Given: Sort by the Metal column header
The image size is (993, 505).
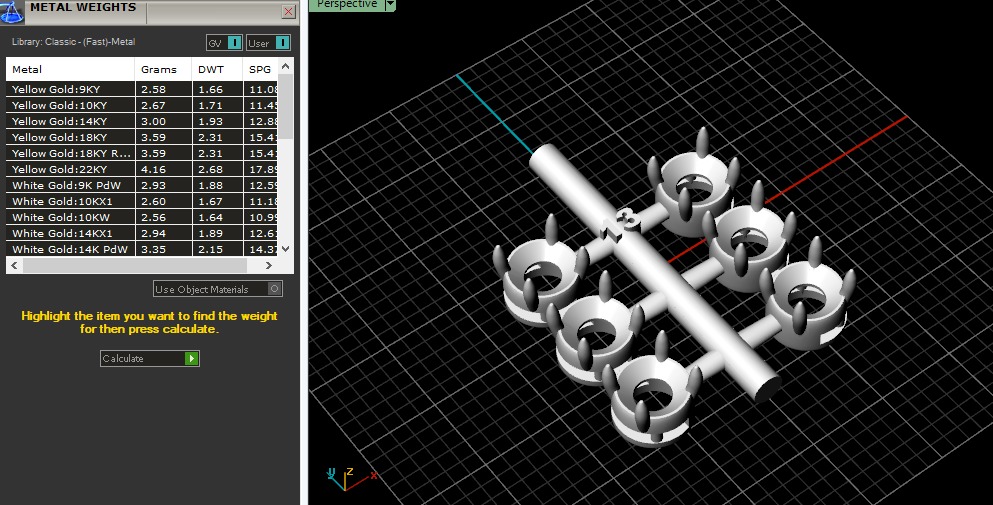Looking at the screenshot, I should pyautogui.click(x=70, y=69).
